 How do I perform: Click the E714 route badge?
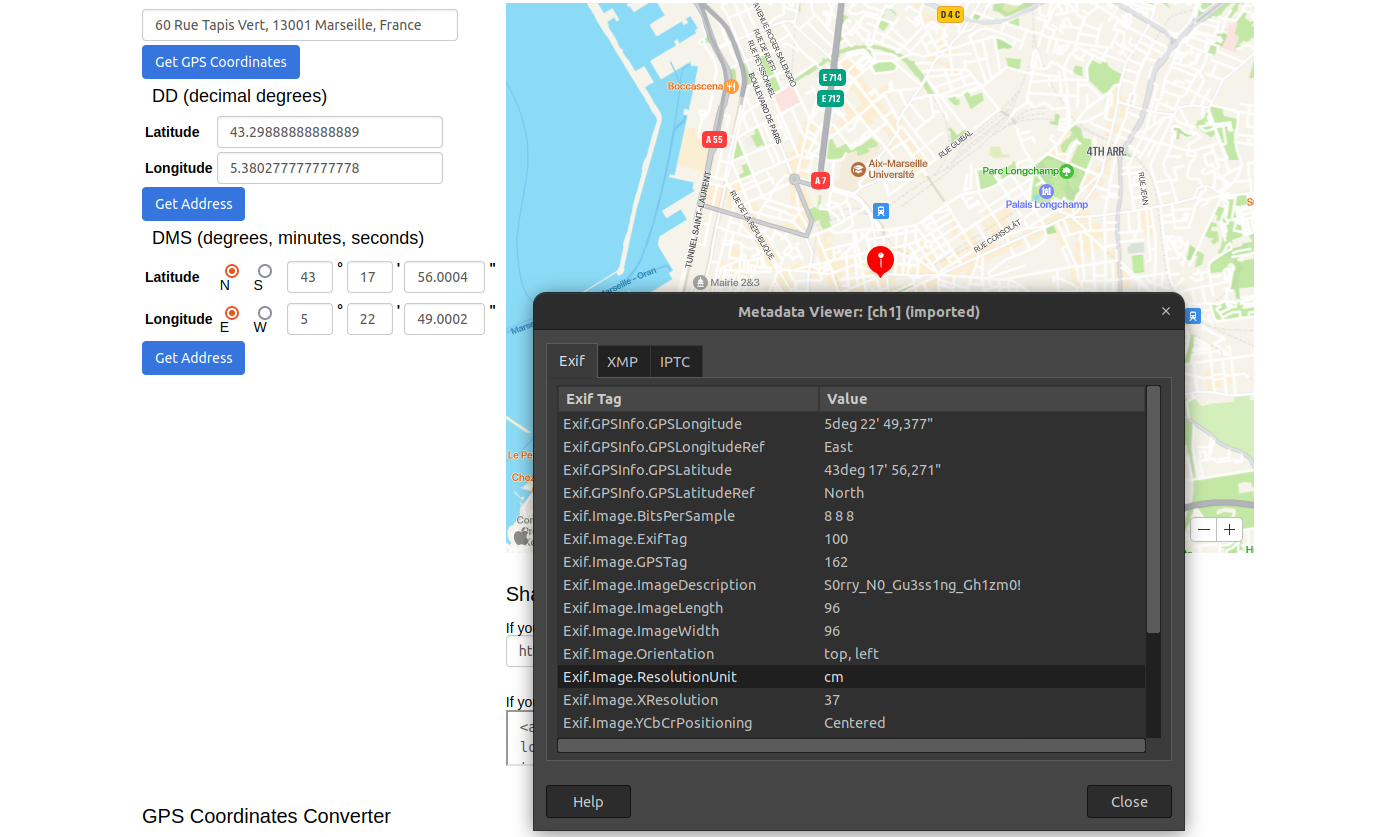pyautogui.click(x=830, y=76)
